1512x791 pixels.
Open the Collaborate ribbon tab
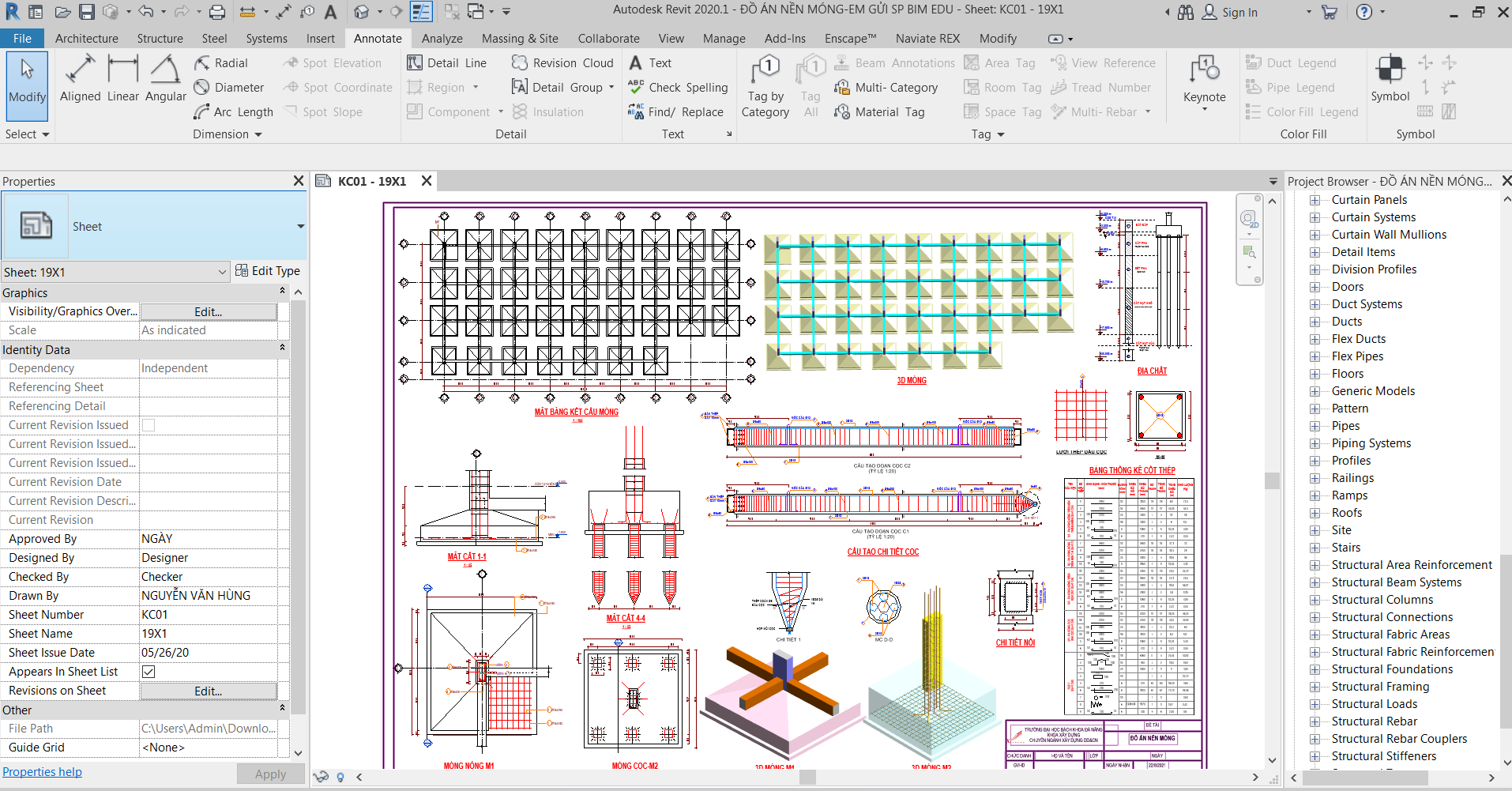pyautogui.click(x=608, y=38)
